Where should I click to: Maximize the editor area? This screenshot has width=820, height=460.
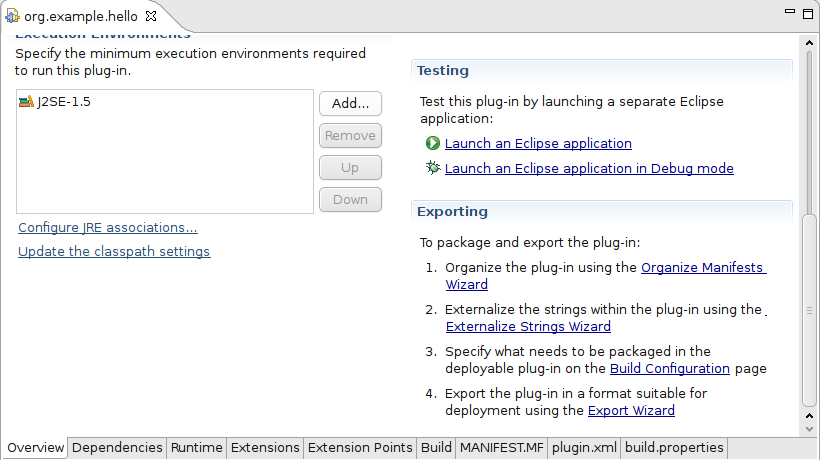[808, 14]
